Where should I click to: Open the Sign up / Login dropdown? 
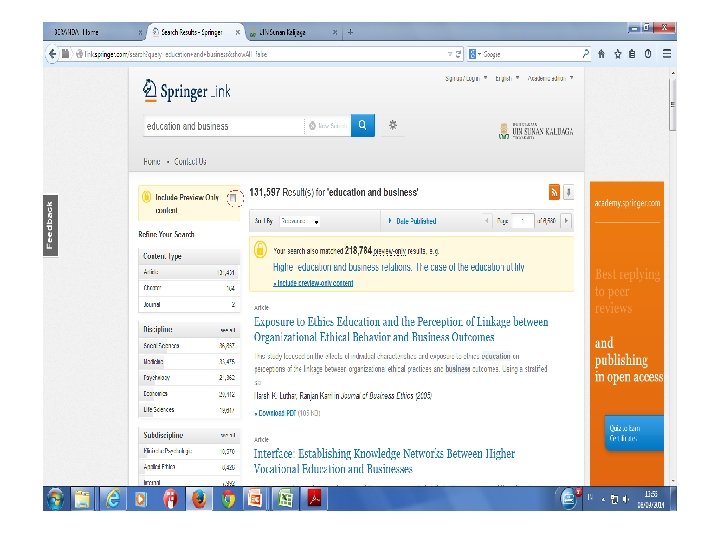(466, 79)
